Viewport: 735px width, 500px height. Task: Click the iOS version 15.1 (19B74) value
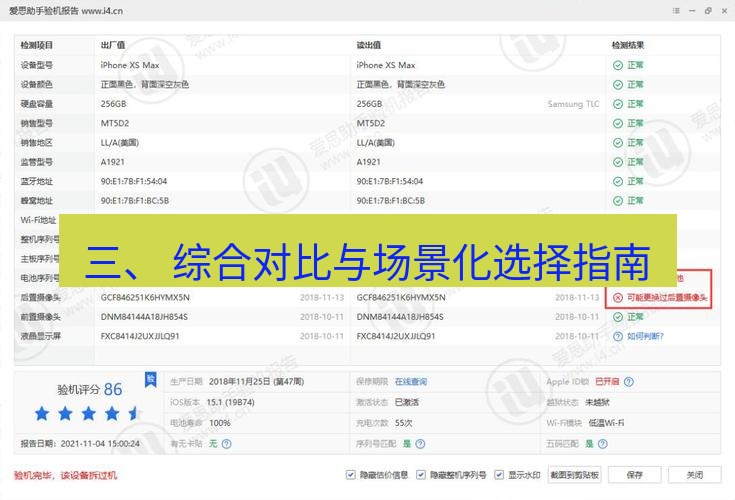[x=231, y=403]
